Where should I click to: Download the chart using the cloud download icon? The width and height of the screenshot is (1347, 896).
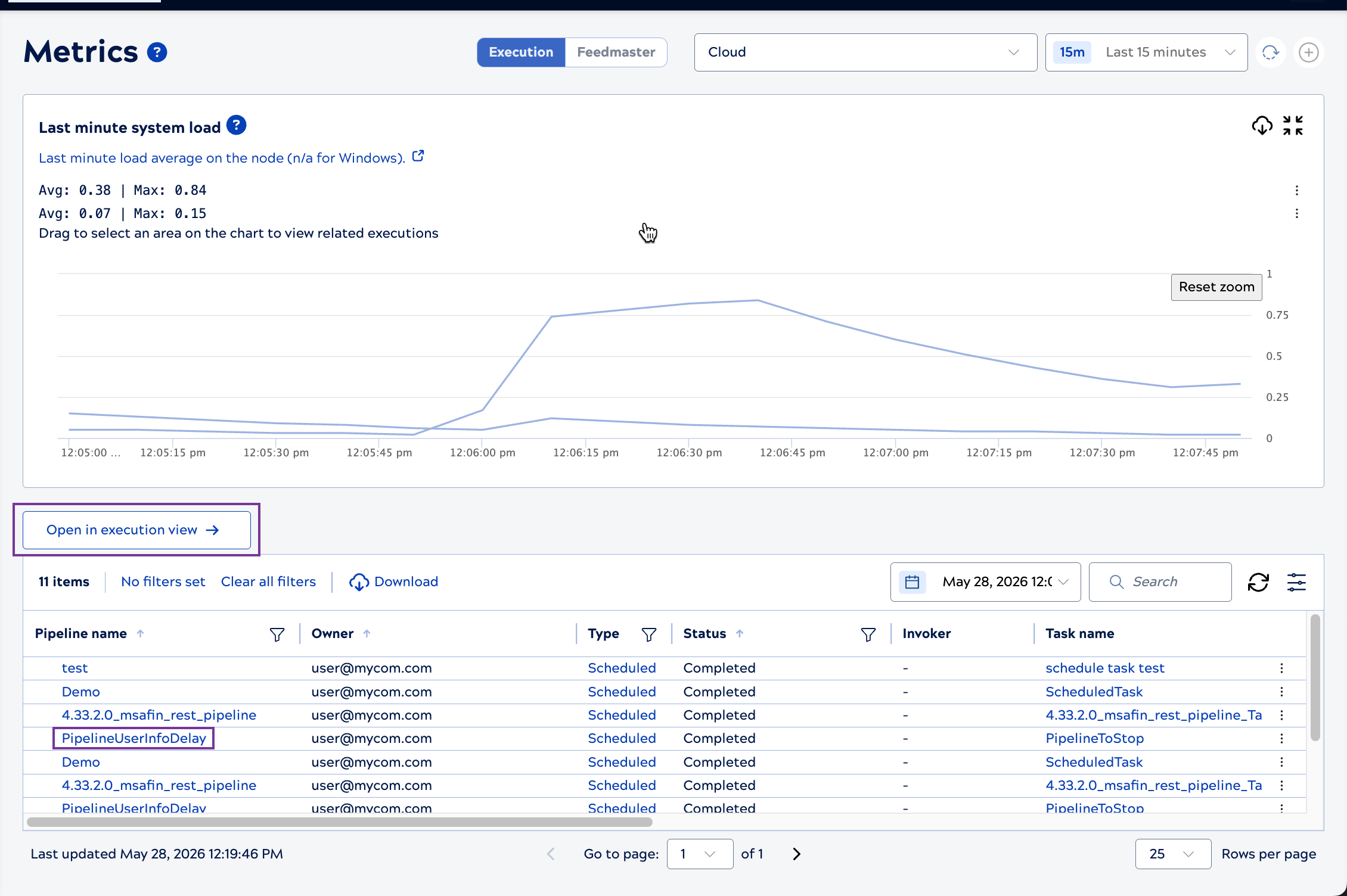(1262, 126)
